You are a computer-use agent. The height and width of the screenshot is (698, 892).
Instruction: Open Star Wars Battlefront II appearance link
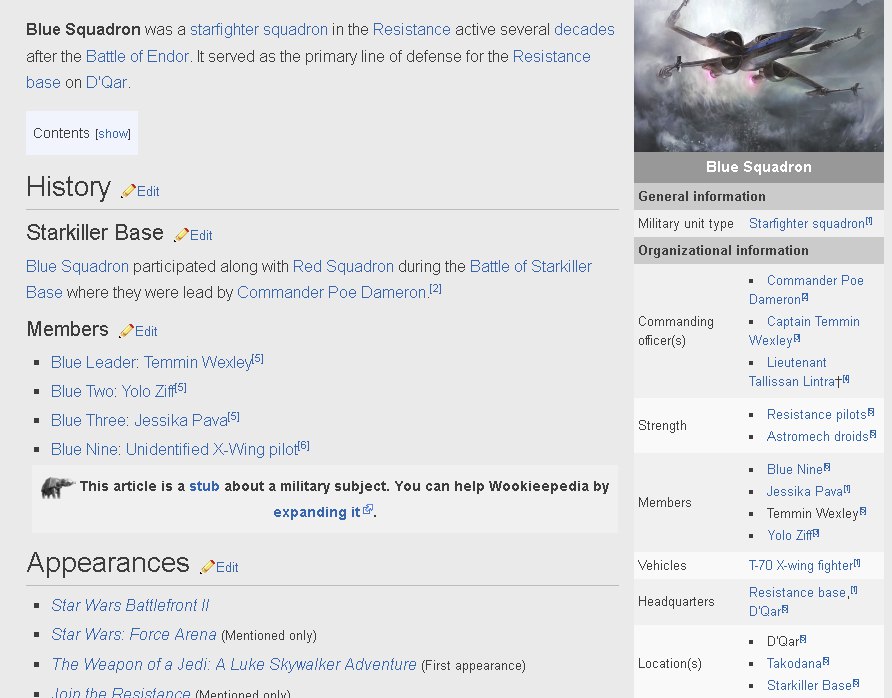[x=130, y=605]
